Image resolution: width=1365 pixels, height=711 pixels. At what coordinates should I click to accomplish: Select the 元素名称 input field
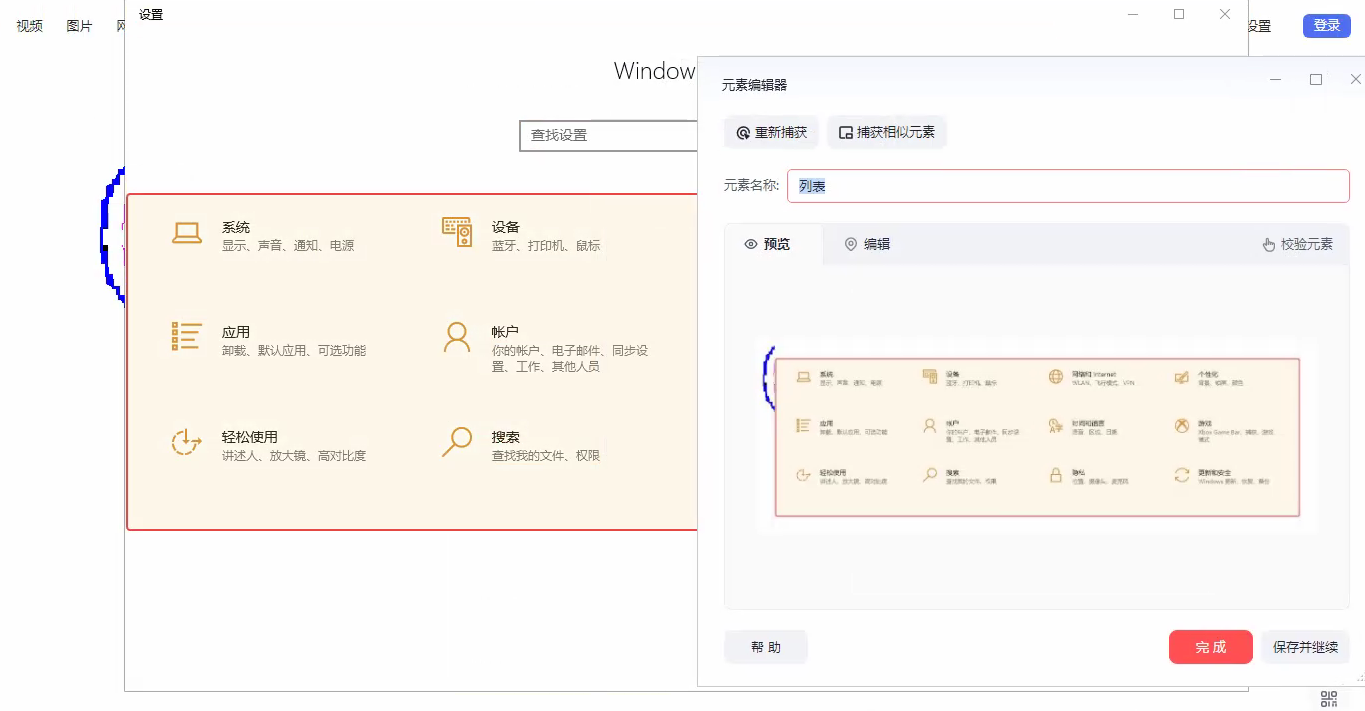[1068, 186]
